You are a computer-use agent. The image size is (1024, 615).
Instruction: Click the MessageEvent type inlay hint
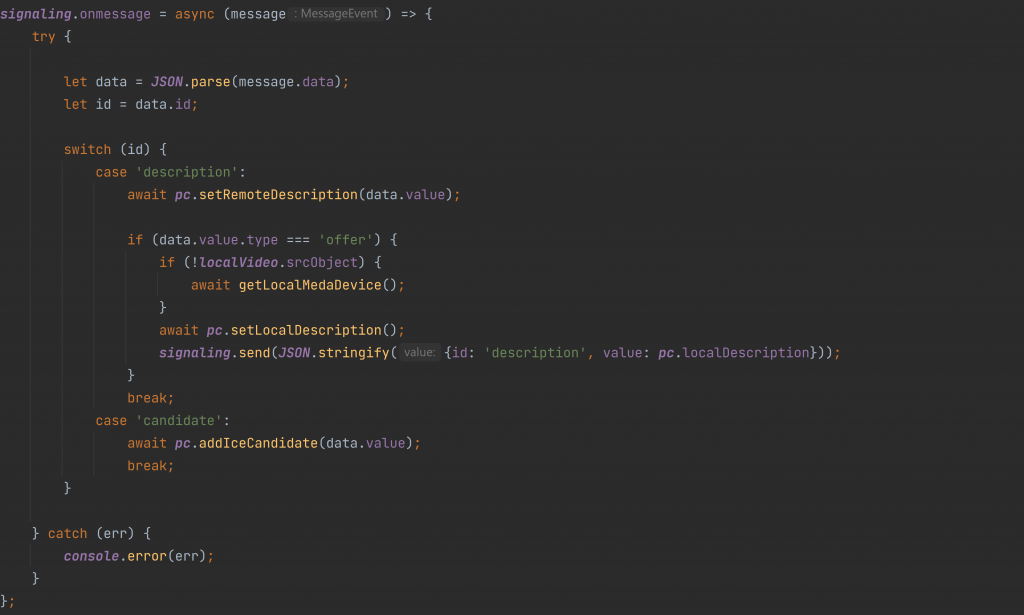point(336,14)
